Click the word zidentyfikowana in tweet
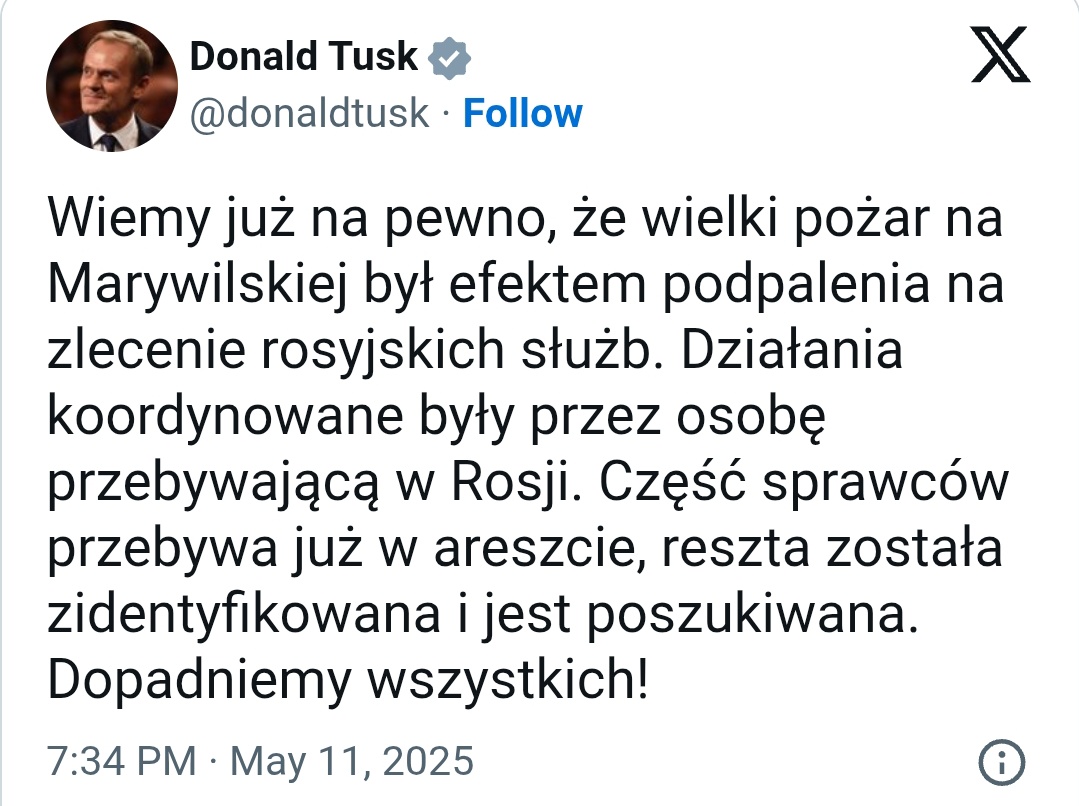Viewport: 1079px width, 806px height. (244, 615)
